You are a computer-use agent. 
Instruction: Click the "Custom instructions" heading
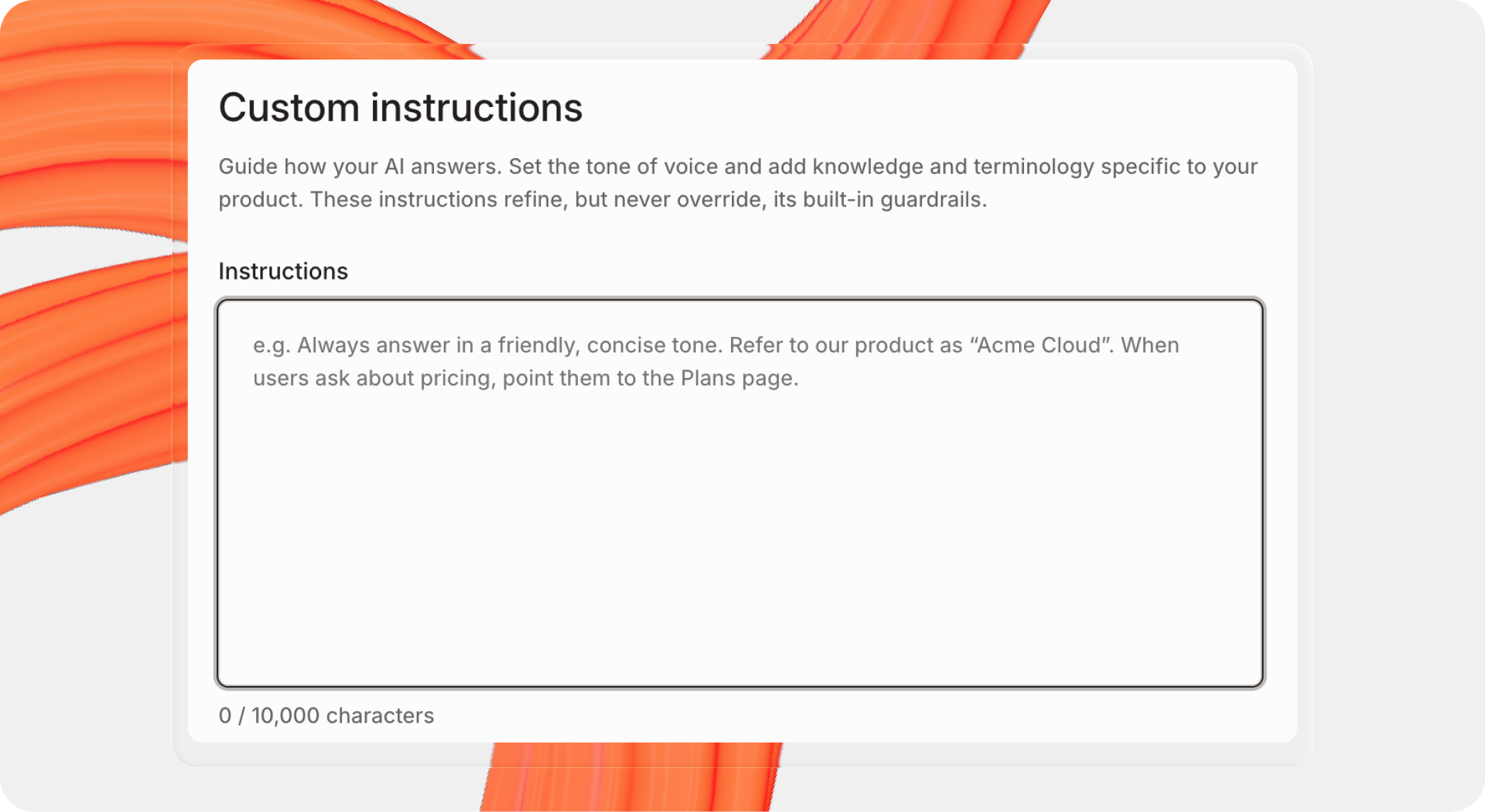pyautogui.click(x=400, y=108)
